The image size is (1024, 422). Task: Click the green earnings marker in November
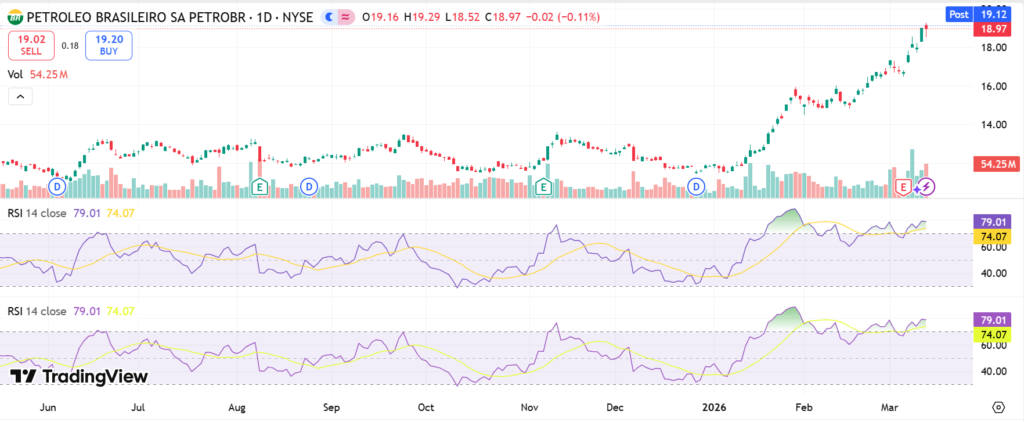544,187
